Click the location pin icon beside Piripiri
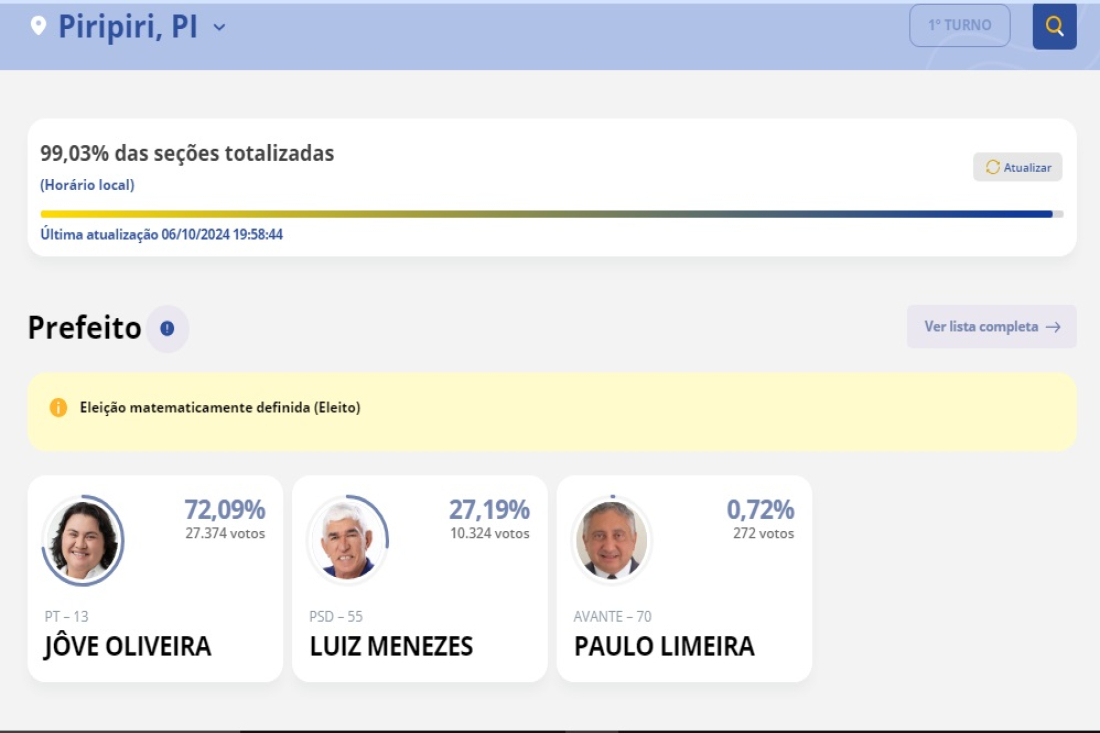The height and width of the screenshot is (733, 1100). pyautogui.click(x=39, y=26)
